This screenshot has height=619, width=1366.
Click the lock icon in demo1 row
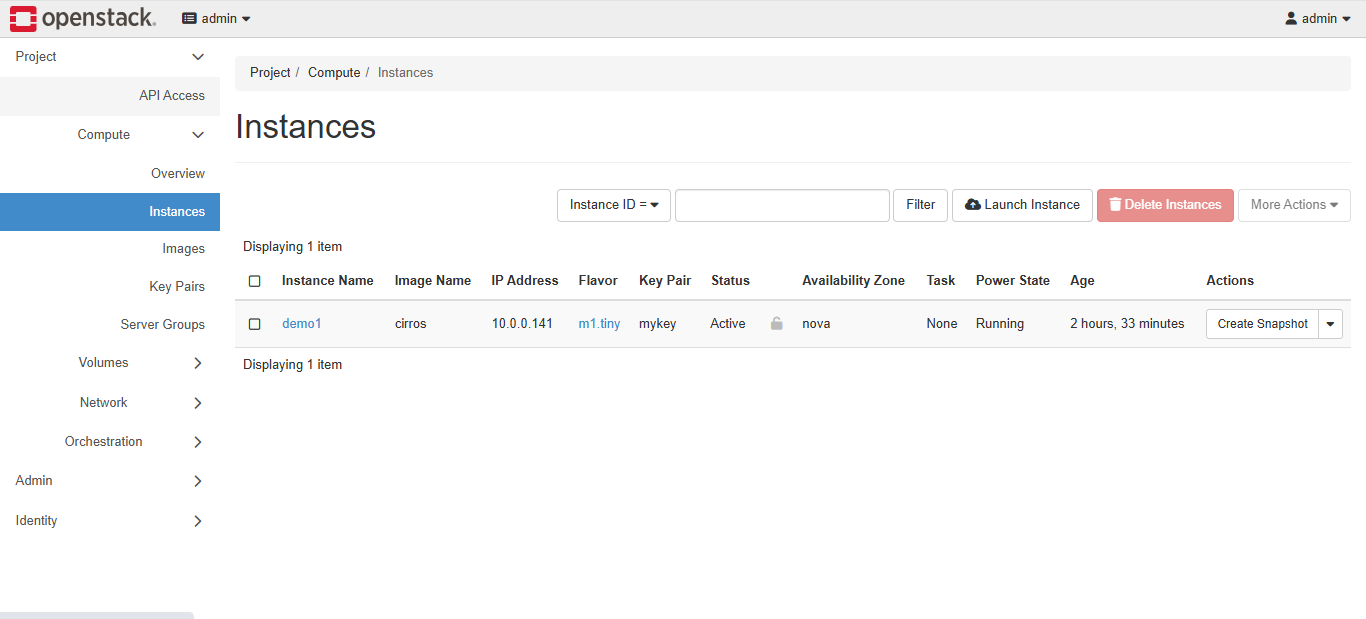click(776, 324)
